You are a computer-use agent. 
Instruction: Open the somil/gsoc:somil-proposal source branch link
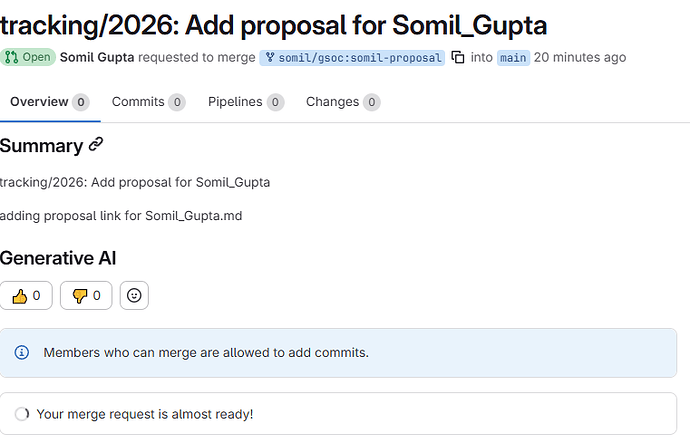pyautogui.click(x=352, y=58)
